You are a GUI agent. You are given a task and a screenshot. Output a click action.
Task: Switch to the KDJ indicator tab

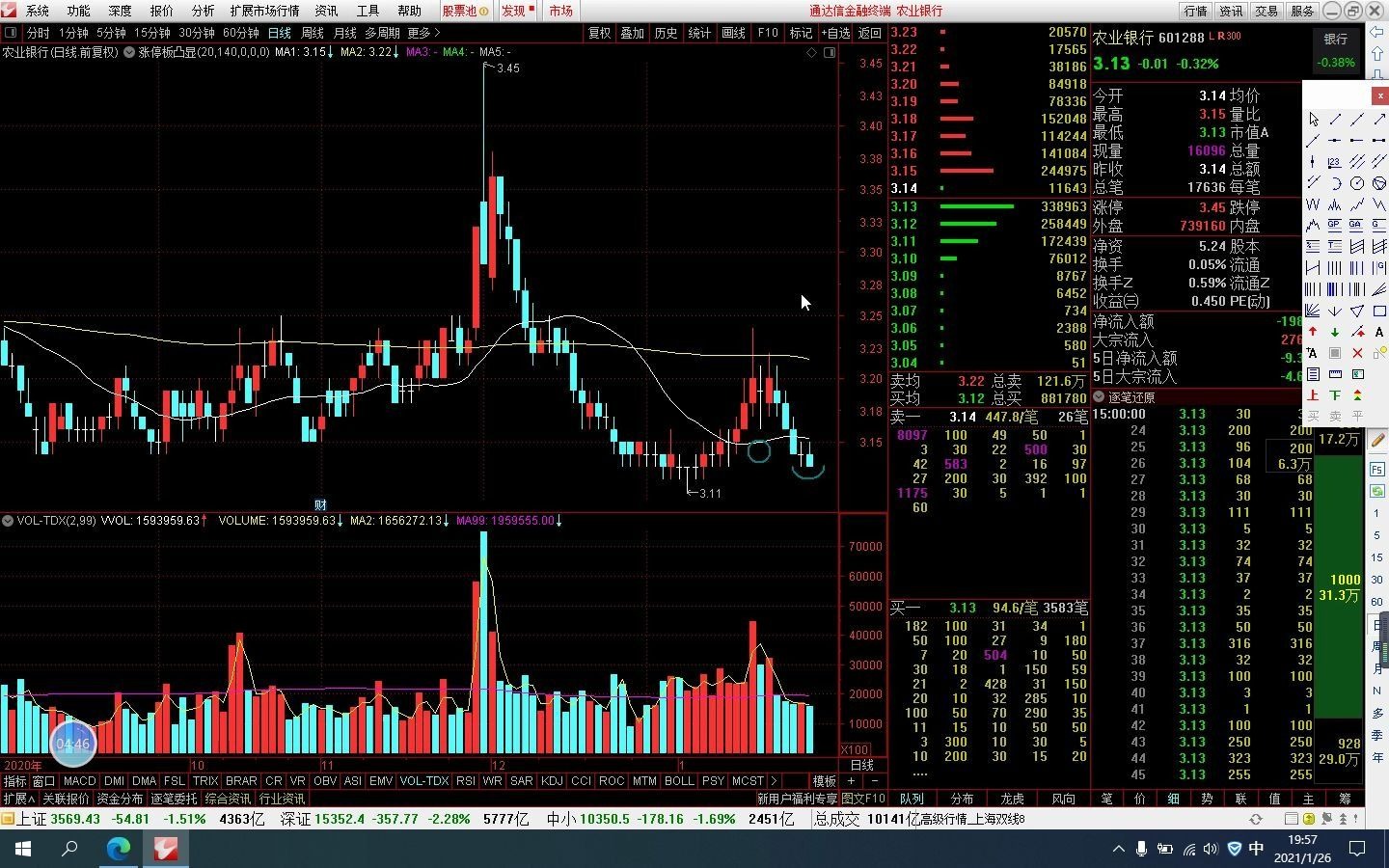(x=552, y=781)
